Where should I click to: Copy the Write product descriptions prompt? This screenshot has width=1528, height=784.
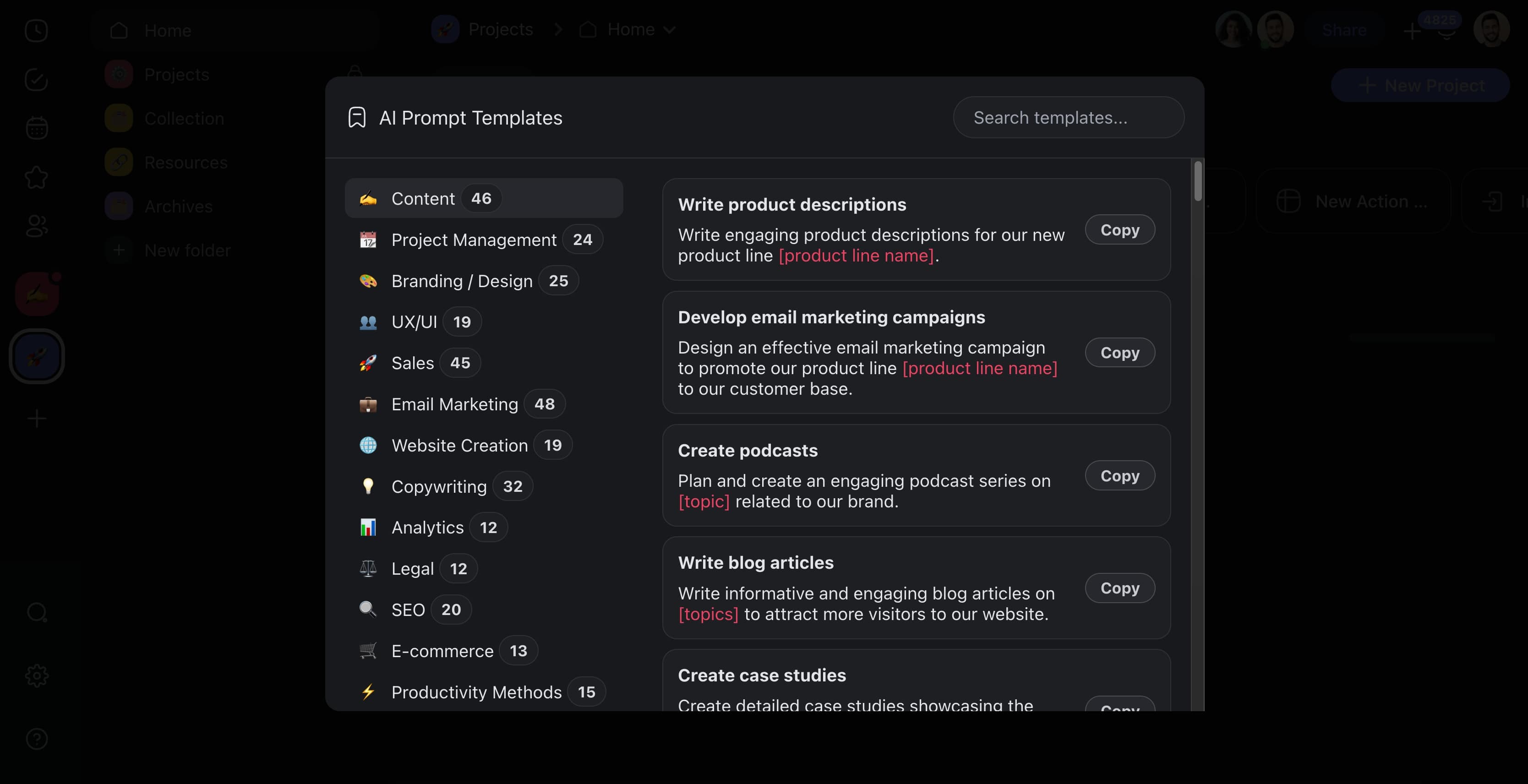point(1119,229)
